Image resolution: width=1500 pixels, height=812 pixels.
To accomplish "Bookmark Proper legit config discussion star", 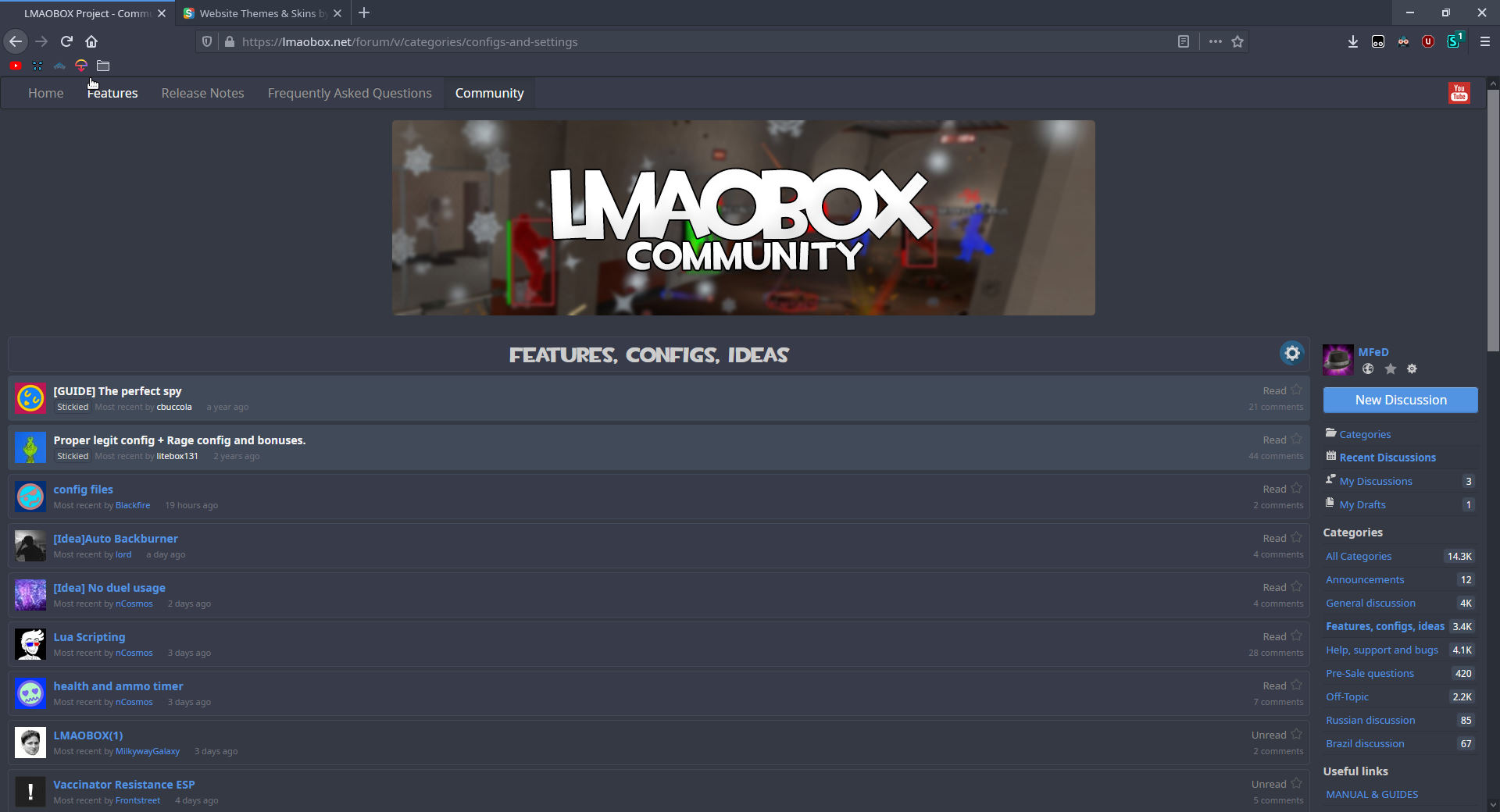I will click(x=1296, y=439).
